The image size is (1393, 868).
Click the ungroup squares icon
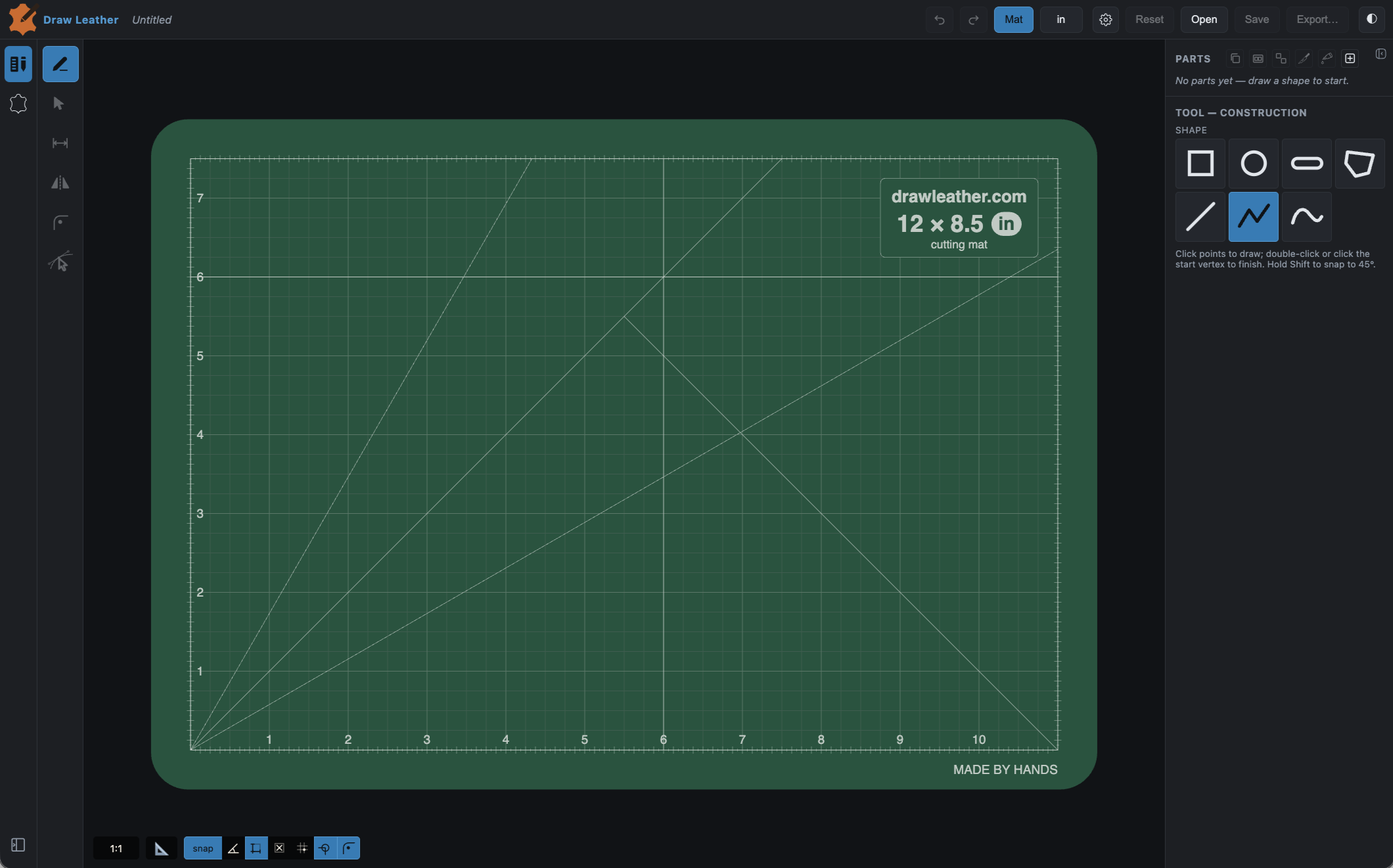[x=1281, y=58]
